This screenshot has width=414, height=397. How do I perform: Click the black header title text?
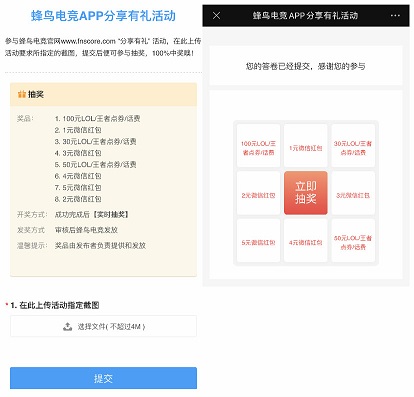305,15
